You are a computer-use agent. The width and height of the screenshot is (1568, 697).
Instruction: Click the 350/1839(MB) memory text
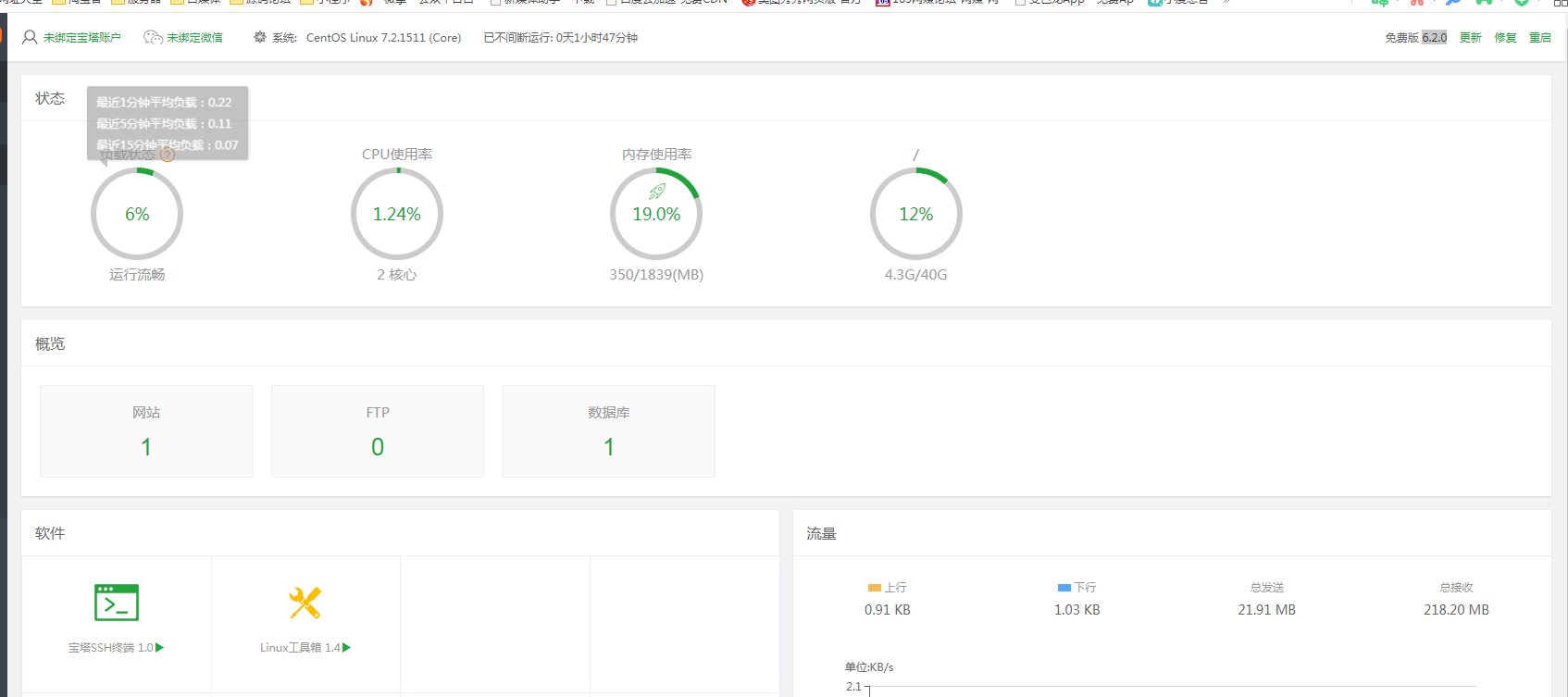click(x=656, y=275)
